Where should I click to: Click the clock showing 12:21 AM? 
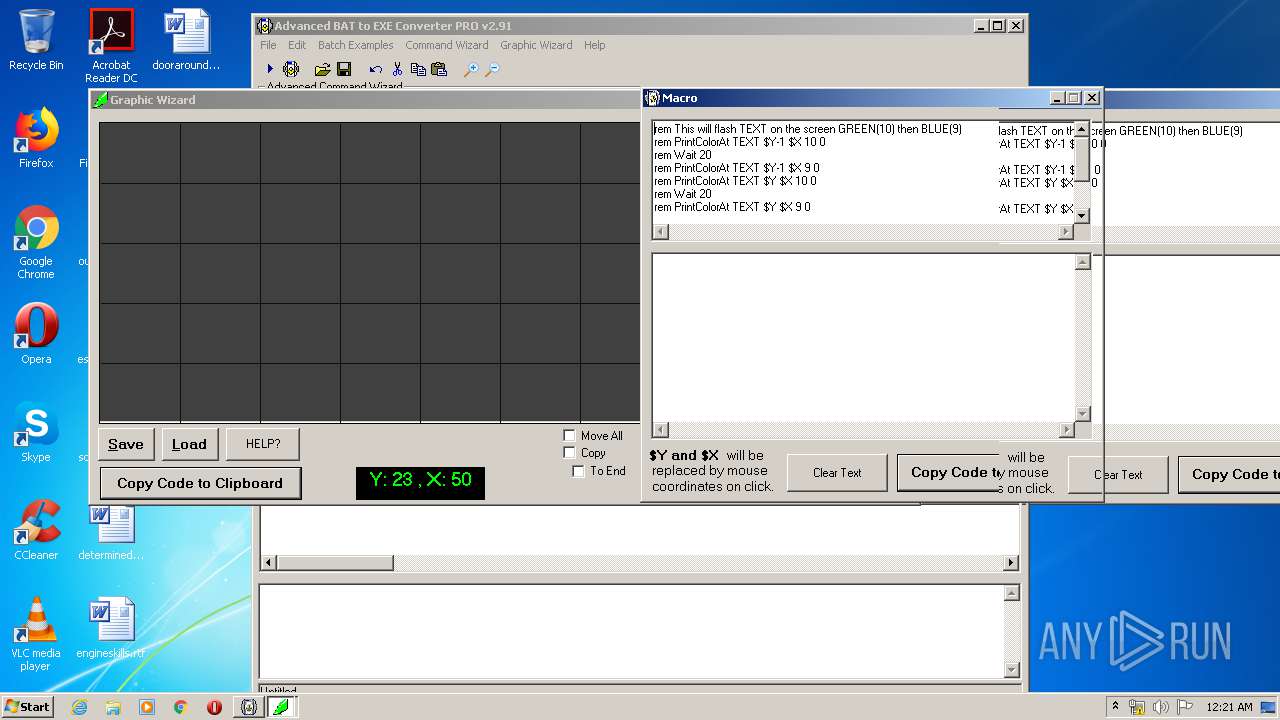(1229, 707)
